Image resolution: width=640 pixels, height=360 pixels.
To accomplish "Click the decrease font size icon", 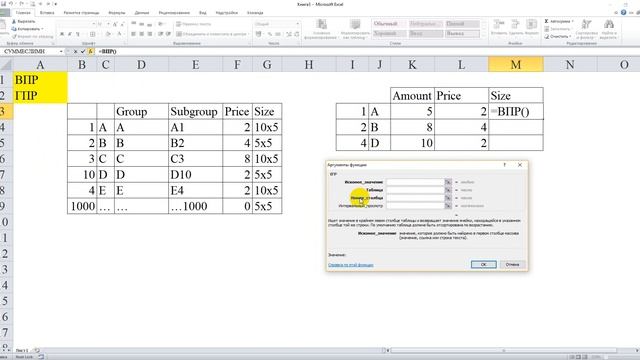I will tap(122, 24).
